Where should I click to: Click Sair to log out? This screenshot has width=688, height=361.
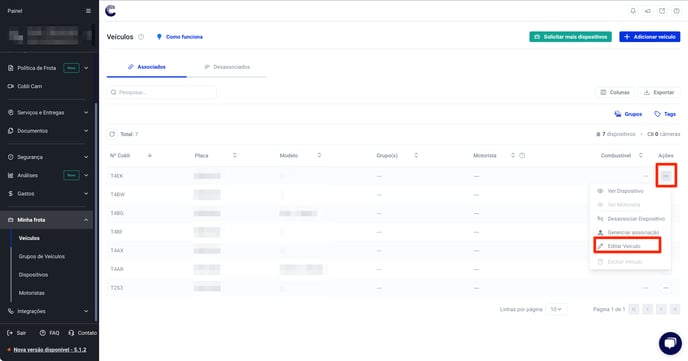pos(17,333)
